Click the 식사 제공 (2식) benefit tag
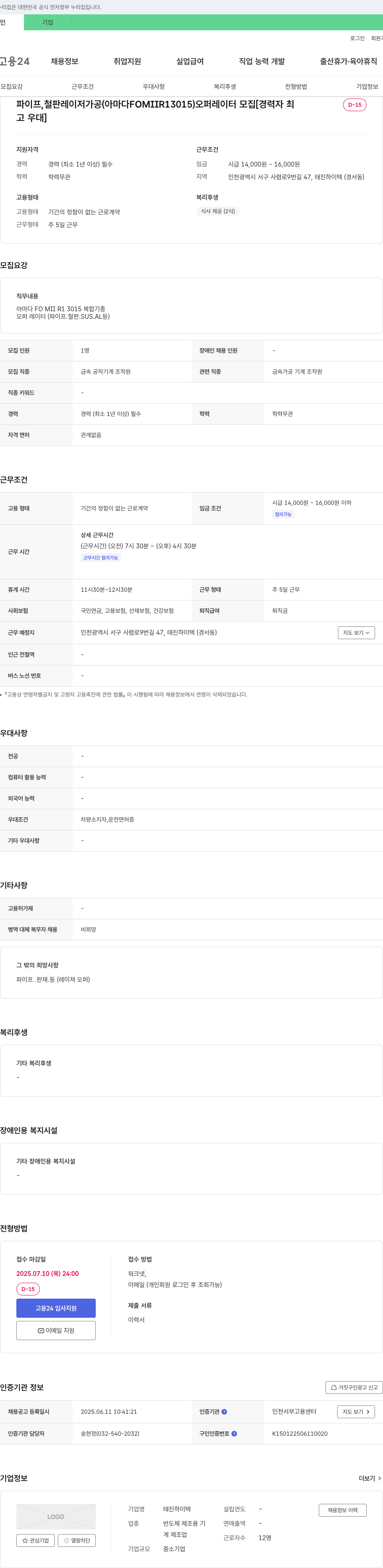 click(218, 211)
